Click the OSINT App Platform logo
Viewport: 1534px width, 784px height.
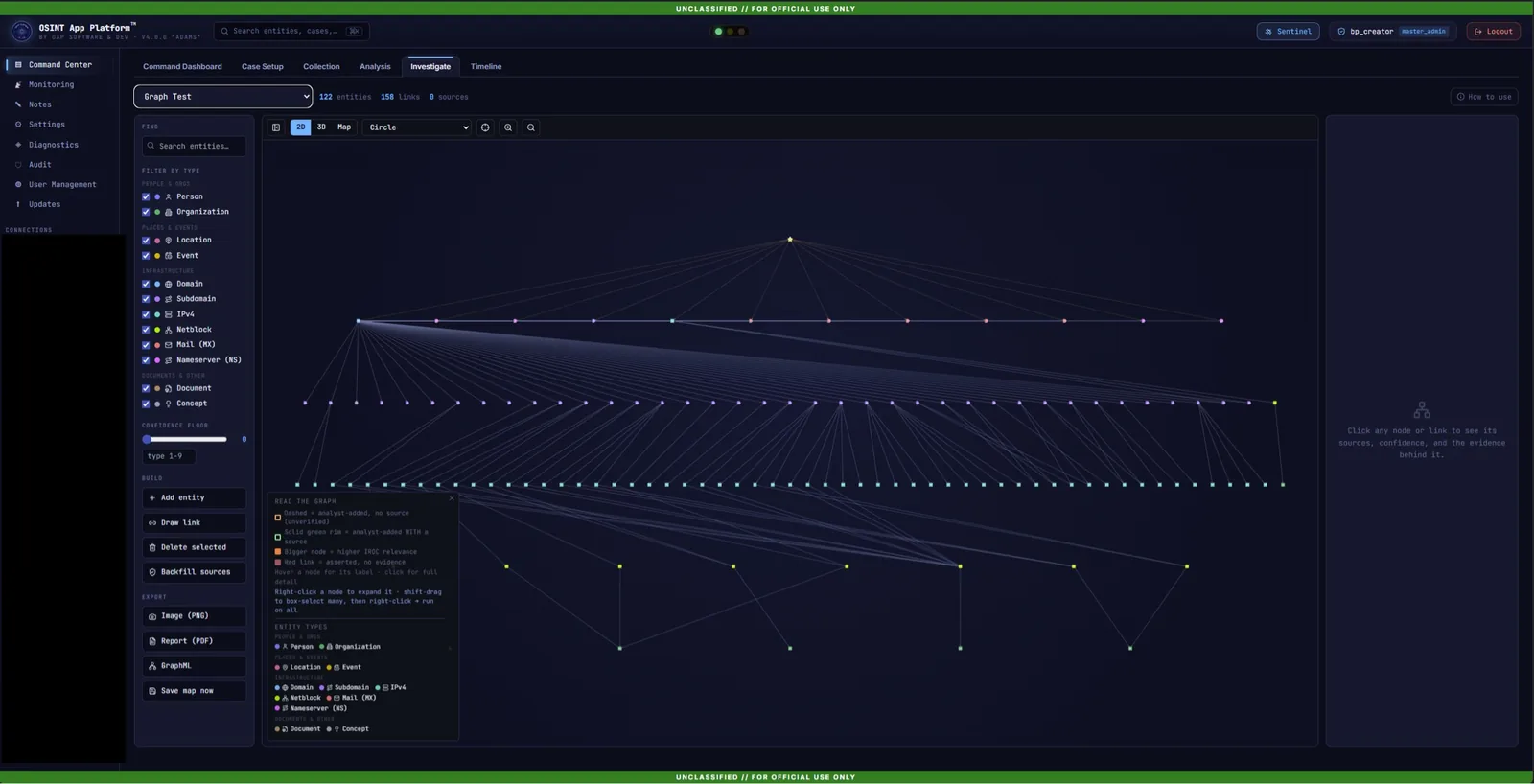coord(21,32)
